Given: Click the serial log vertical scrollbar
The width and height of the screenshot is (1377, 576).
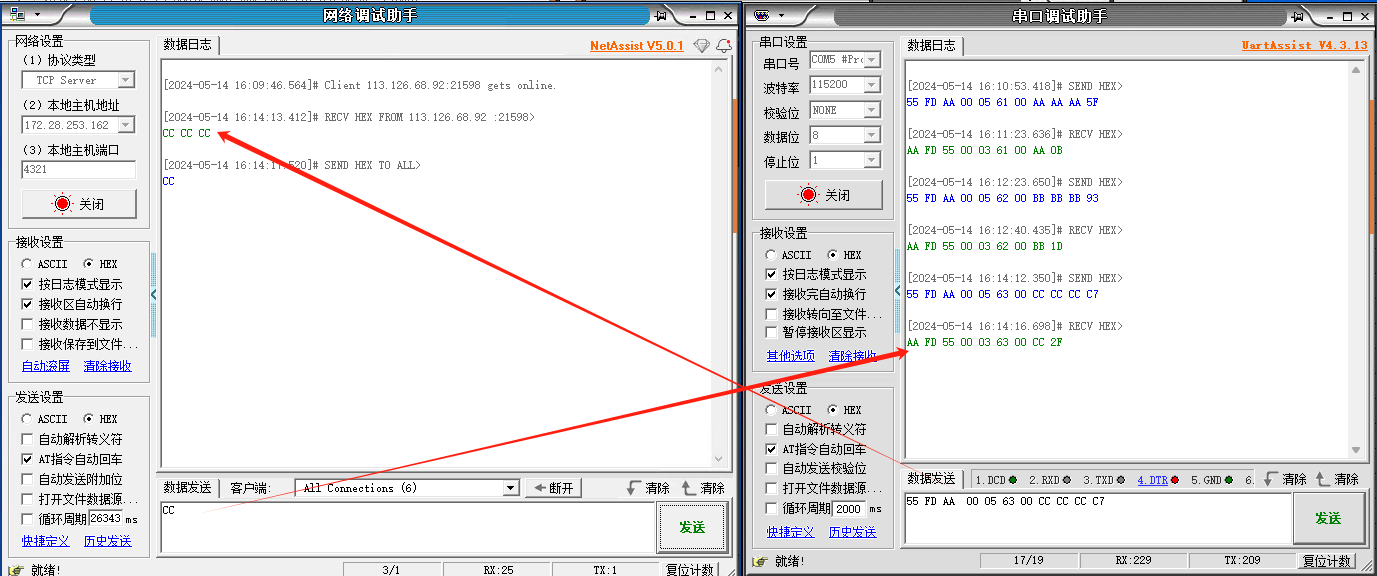Looking at the screenshot, I should pos(1356,260).
